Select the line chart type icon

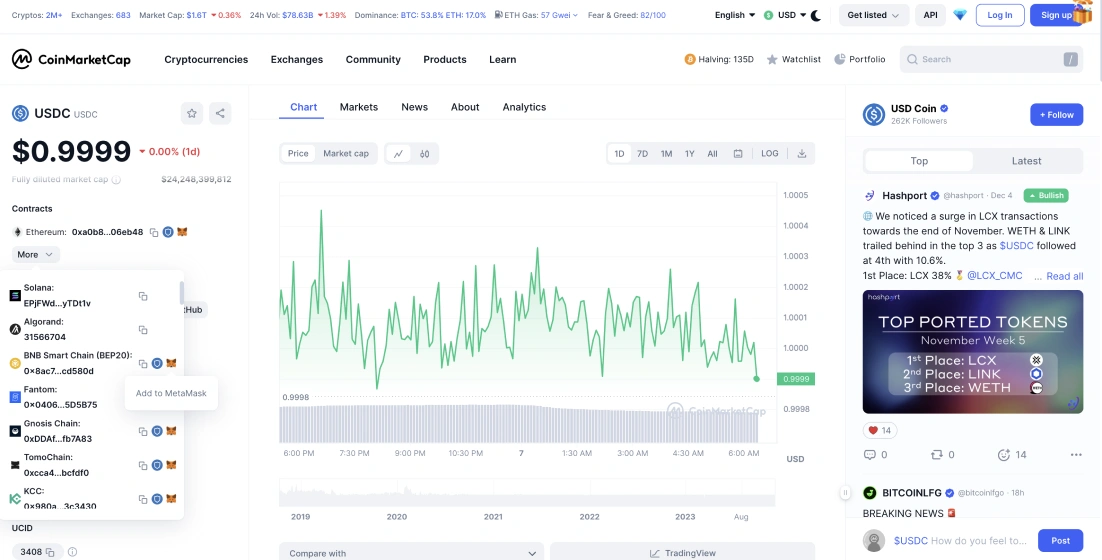[398, 153]
